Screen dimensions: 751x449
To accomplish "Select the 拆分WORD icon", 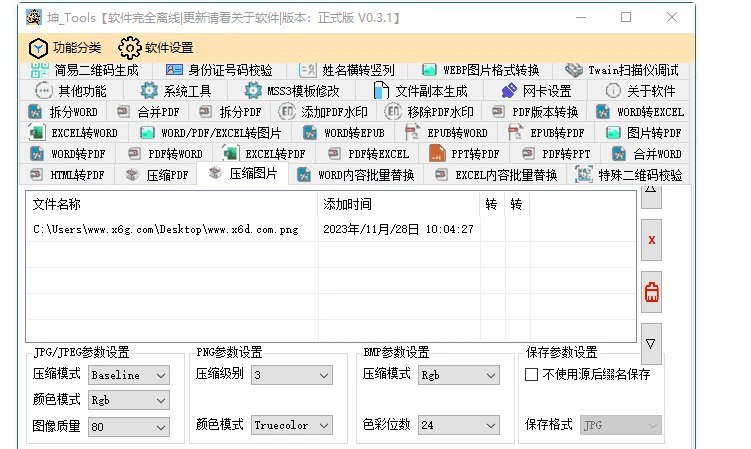I will pyautogui.click(x=35, y=112).
